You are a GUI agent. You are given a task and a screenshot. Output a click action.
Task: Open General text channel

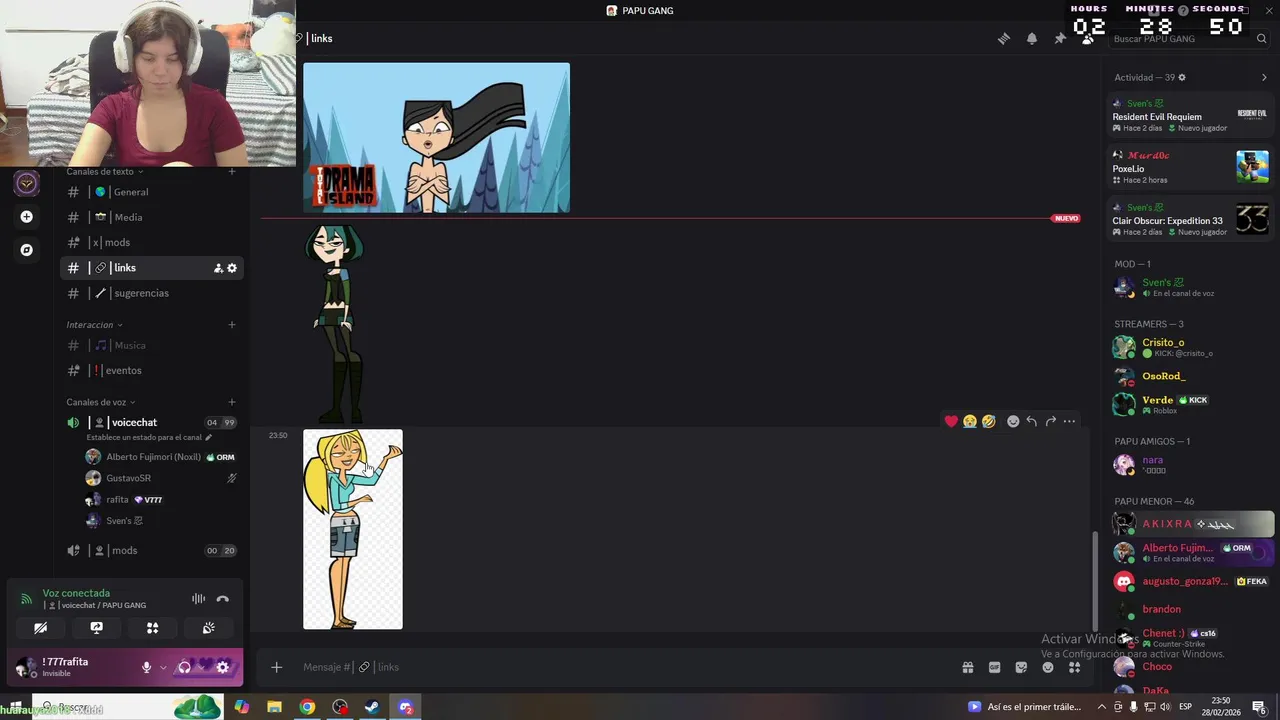pos(151,192)
